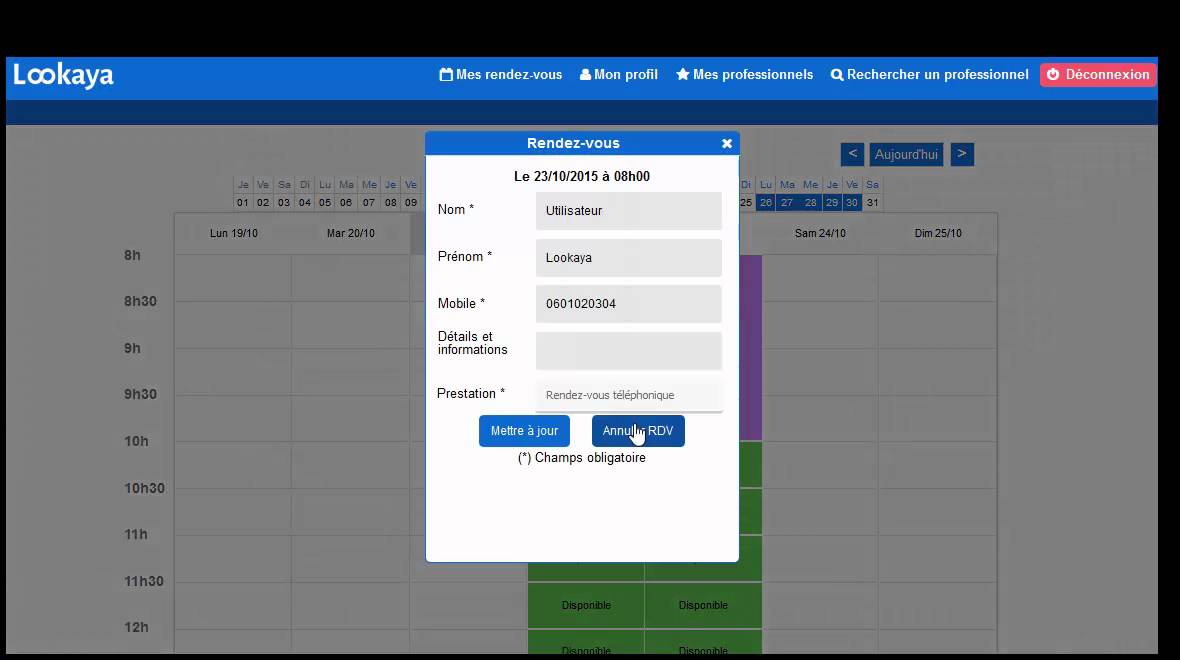Click the user icon beside Mon profil
Viewport: 1180px width, 660px height.
coord(585,75)
